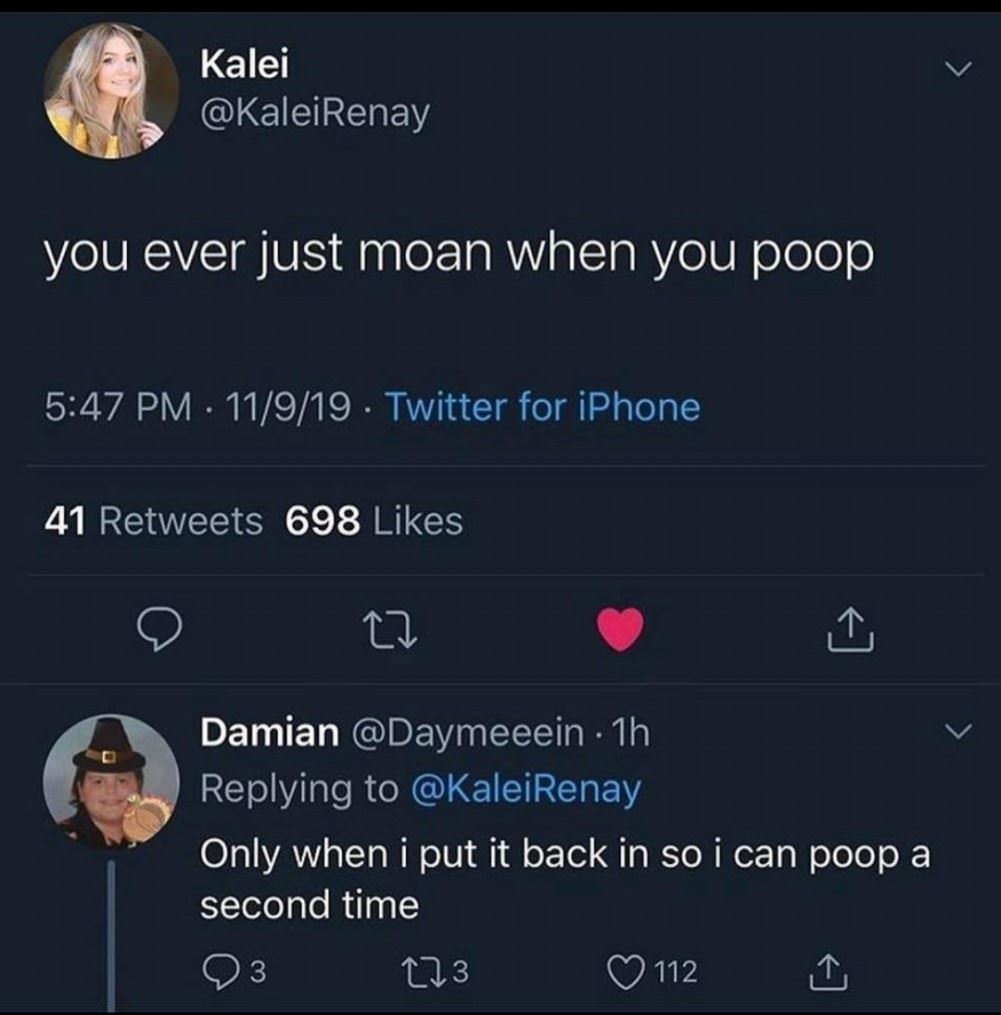Screen dimensions: 1001x1015
Task: Share Damian's reply
Action: [x=826, y=970]
